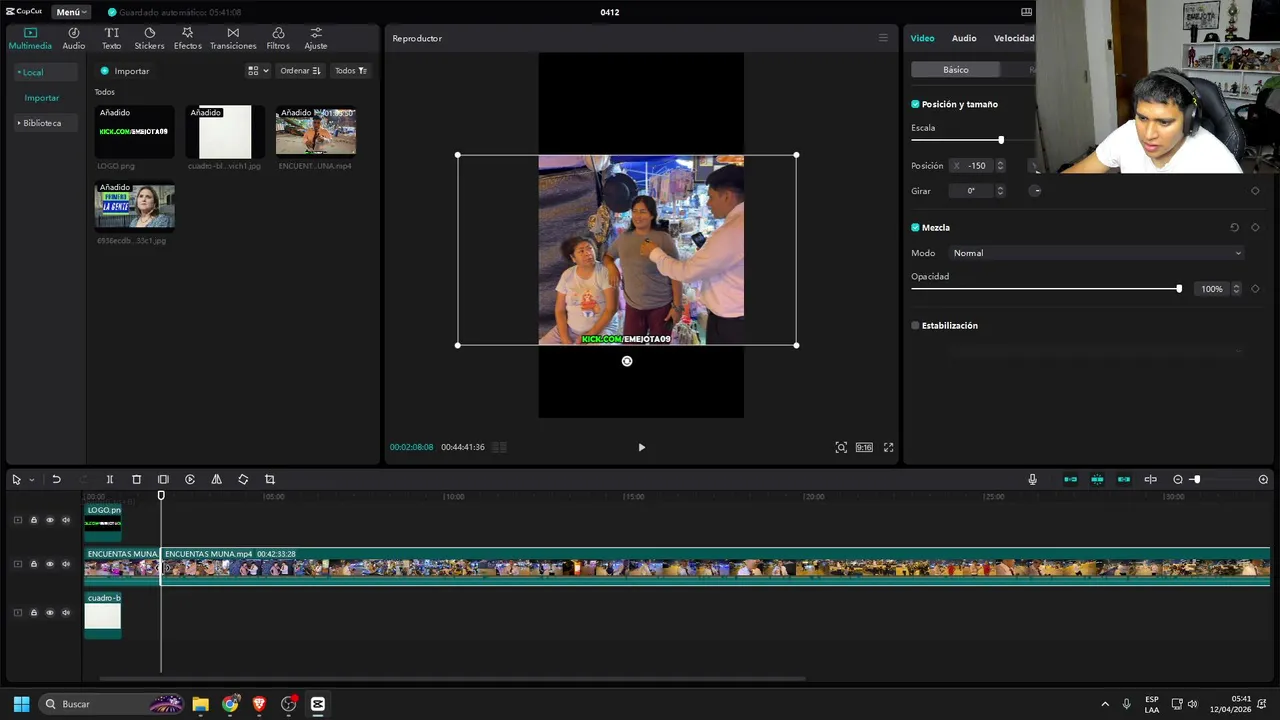Toggle the Mezcla checkbox
Screen dimensions: 1280x720
(915, 228)
